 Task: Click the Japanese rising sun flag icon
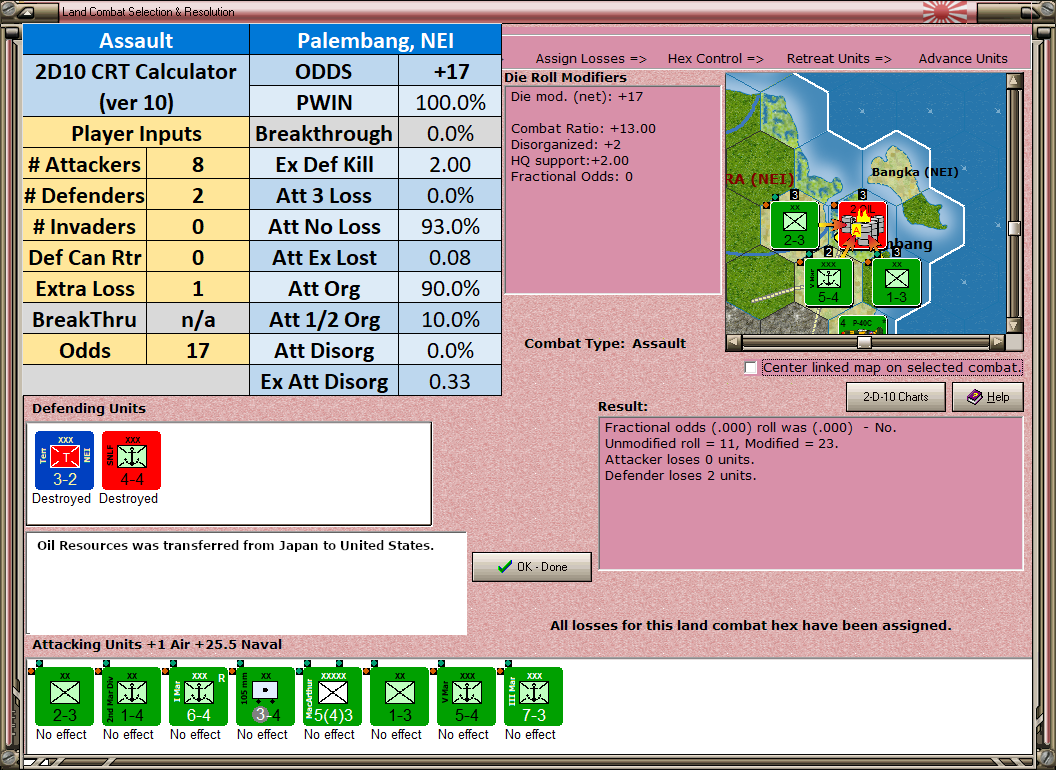click(944, 11)
